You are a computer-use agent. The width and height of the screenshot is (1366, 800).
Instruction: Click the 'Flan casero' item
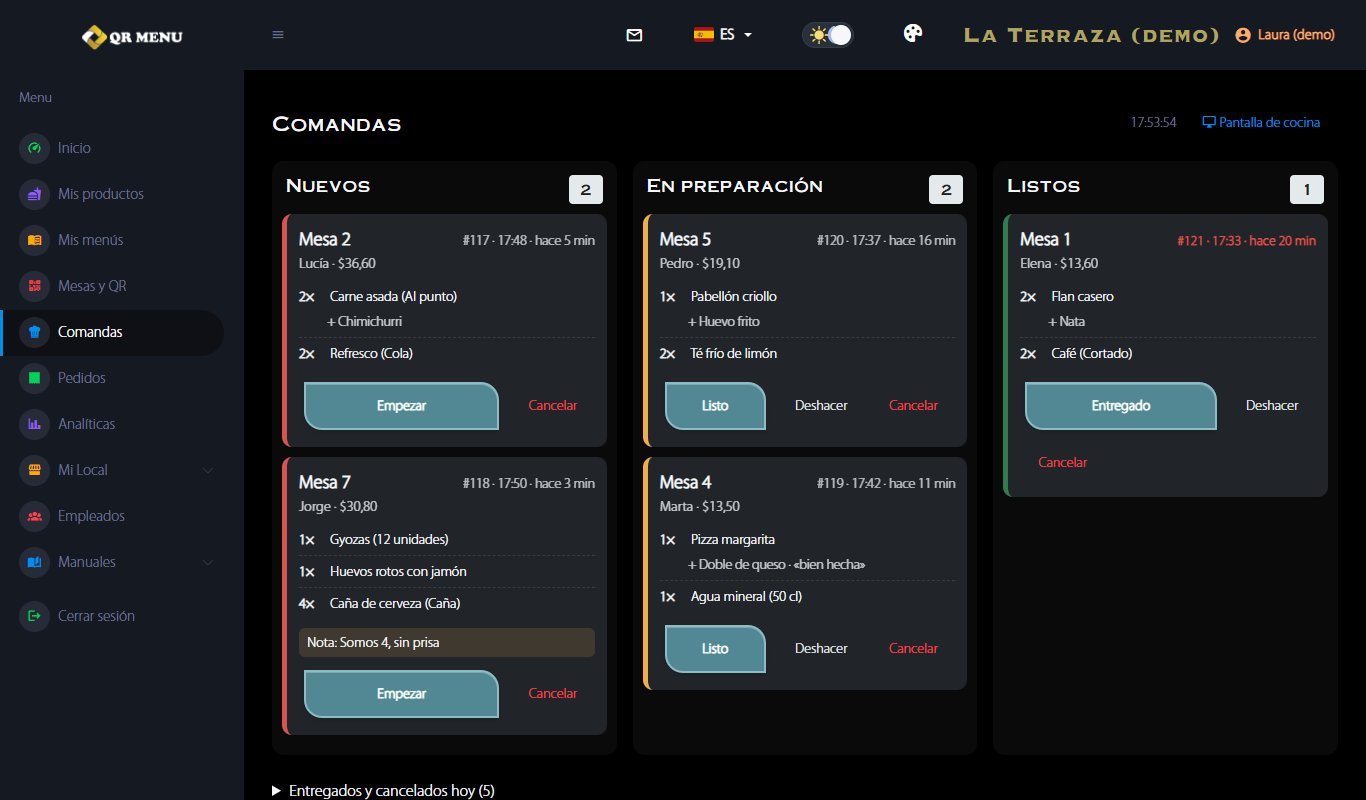point(1082,297)
